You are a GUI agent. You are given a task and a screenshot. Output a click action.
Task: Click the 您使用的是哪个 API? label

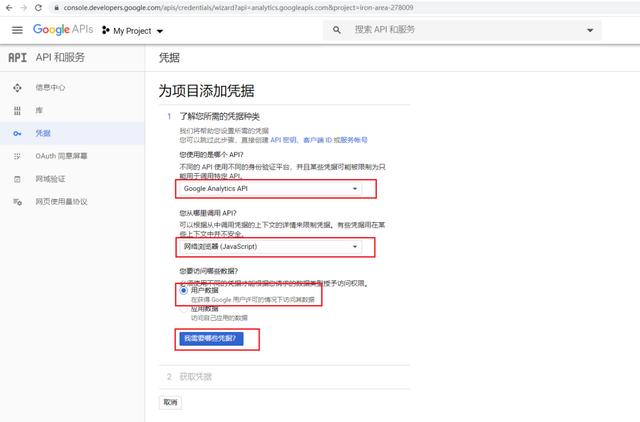click(x=211, y=155)
